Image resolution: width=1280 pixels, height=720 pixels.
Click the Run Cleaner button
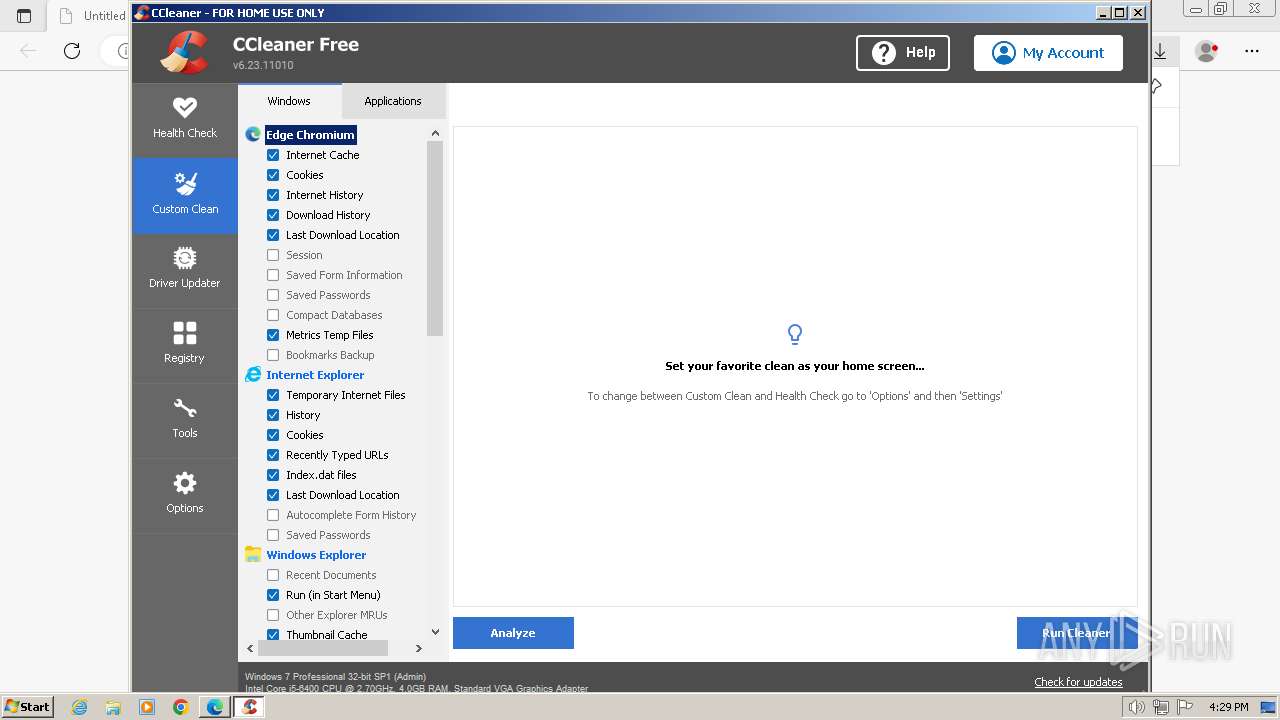[x=1076, y=633]
